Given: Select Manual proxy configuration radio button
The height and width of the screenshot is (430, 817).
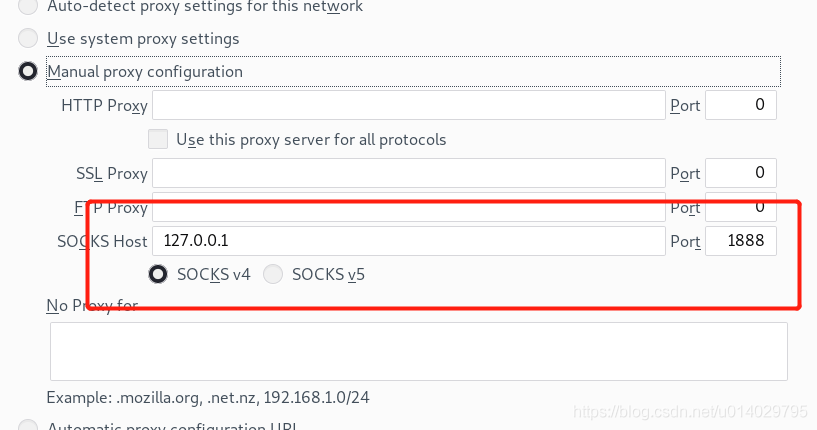Looking at the screenshot, I should pyautogui.click(x=29, y=72).
